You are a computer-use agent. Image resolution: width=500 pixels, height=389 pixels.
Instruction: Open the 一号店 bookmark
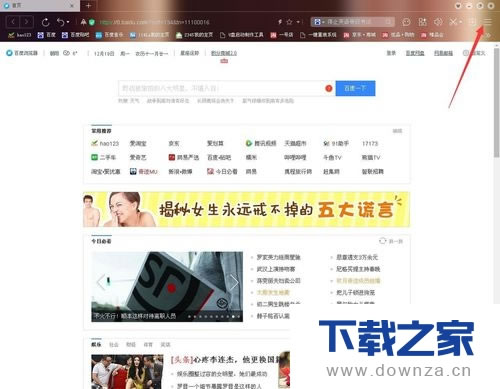click(282, 35)
